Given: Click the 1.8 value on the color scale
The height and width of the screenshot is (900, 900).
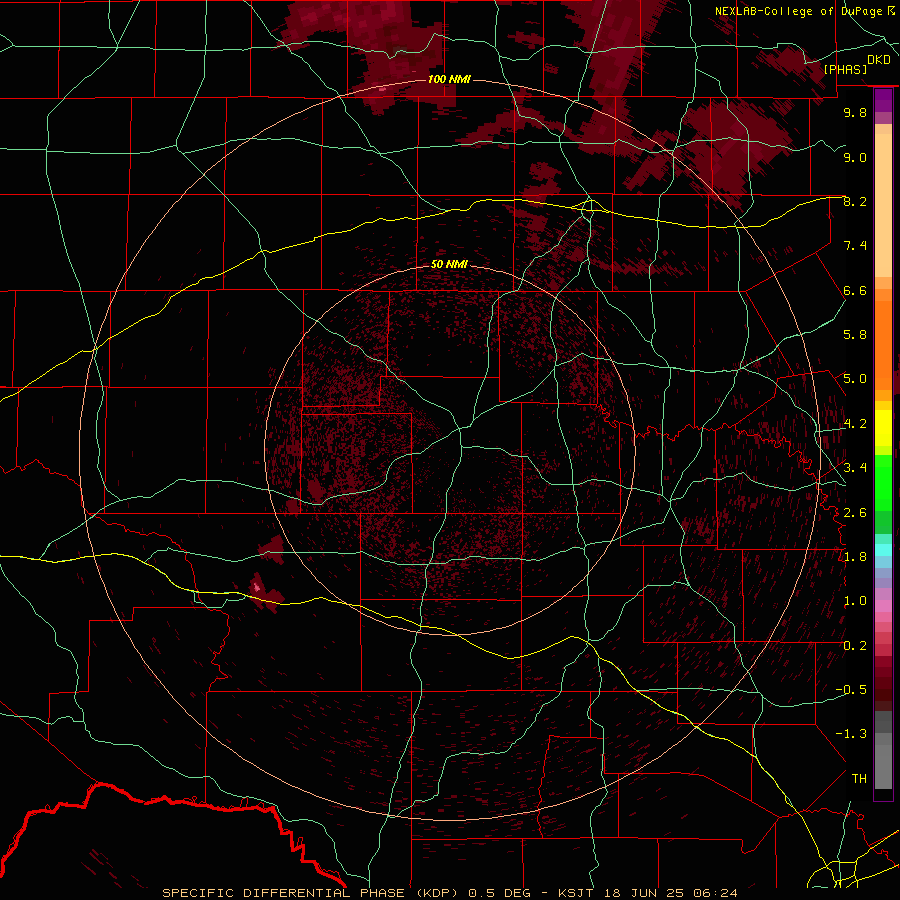Looking at the screenshot, I should (855, 557).
